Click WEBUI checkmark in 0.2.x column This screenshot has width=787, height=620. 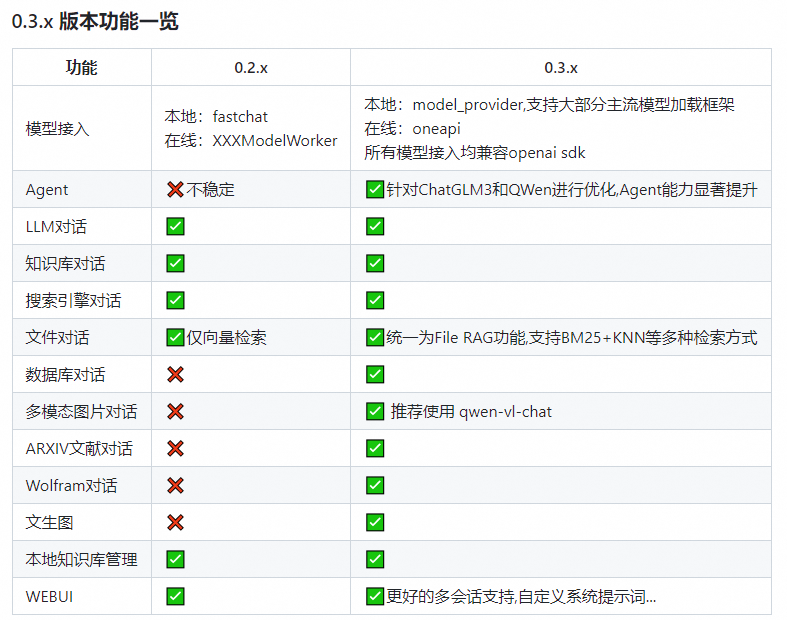[x=175, y=596]
